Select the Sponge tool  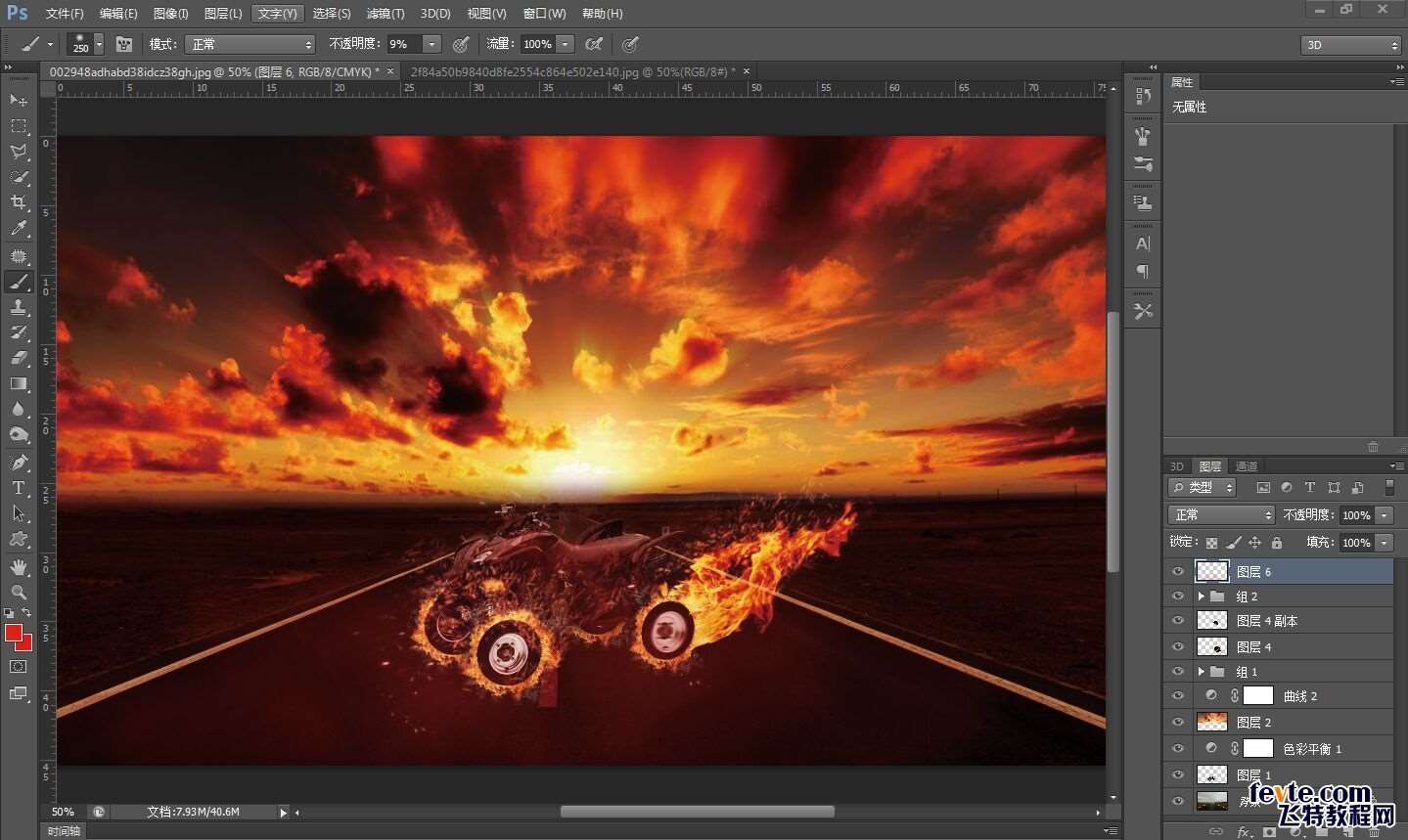click(x=19, y=434)
